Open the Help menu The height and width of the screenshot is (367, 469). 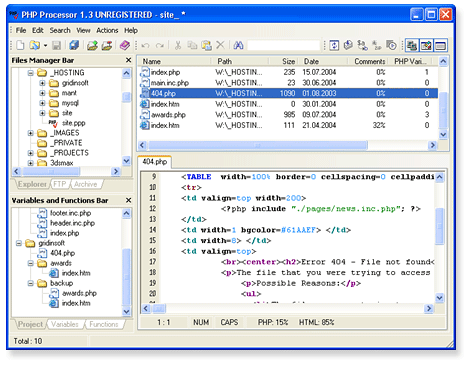click(131, 30)
